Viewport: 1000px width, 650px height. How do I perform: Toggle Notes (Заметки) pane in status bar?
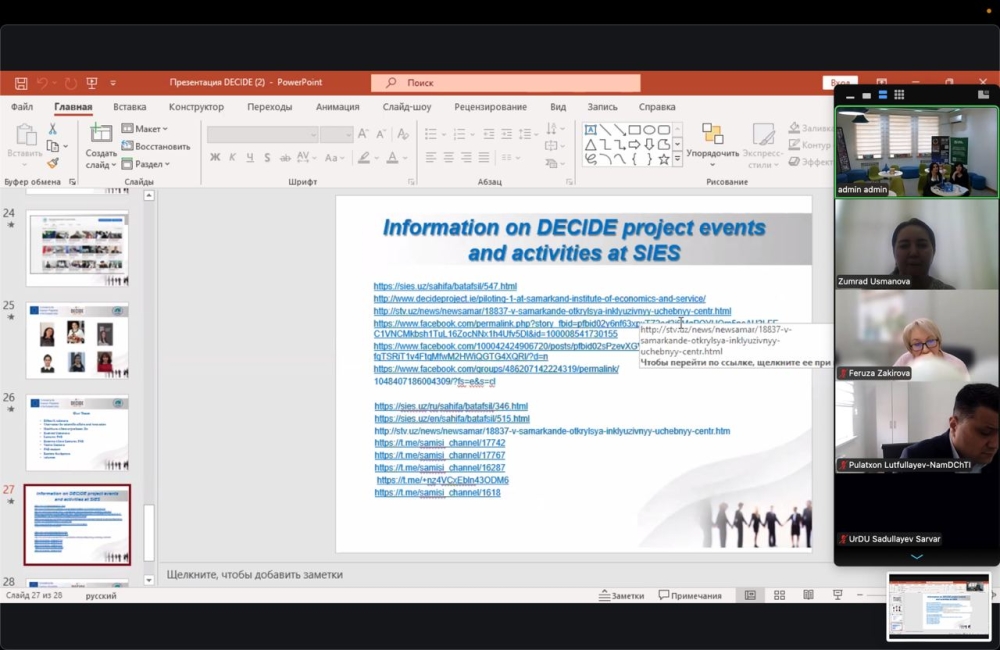(622, 595)
